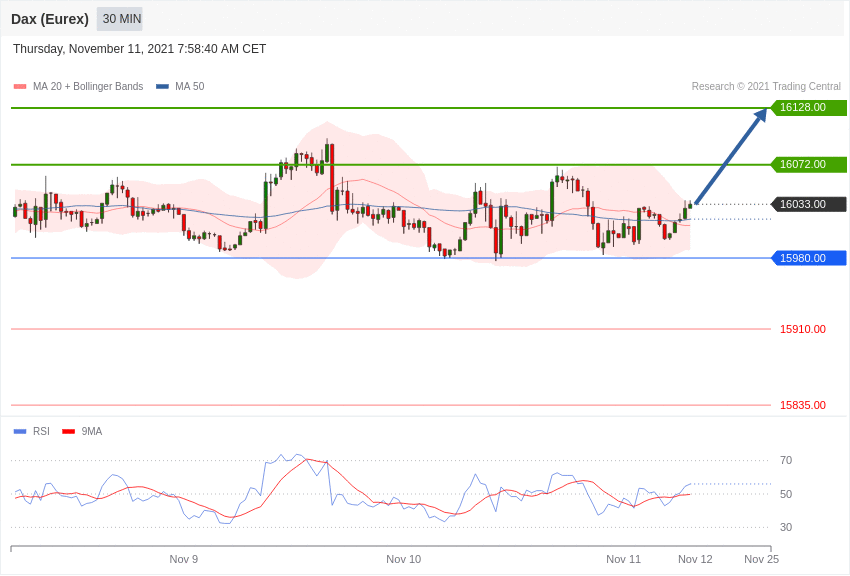Screen dimensions: 850x576
Task: Click the date line 'Thursday, November 11, 2021 7:58:40 AM CET'
Action: 139,49
